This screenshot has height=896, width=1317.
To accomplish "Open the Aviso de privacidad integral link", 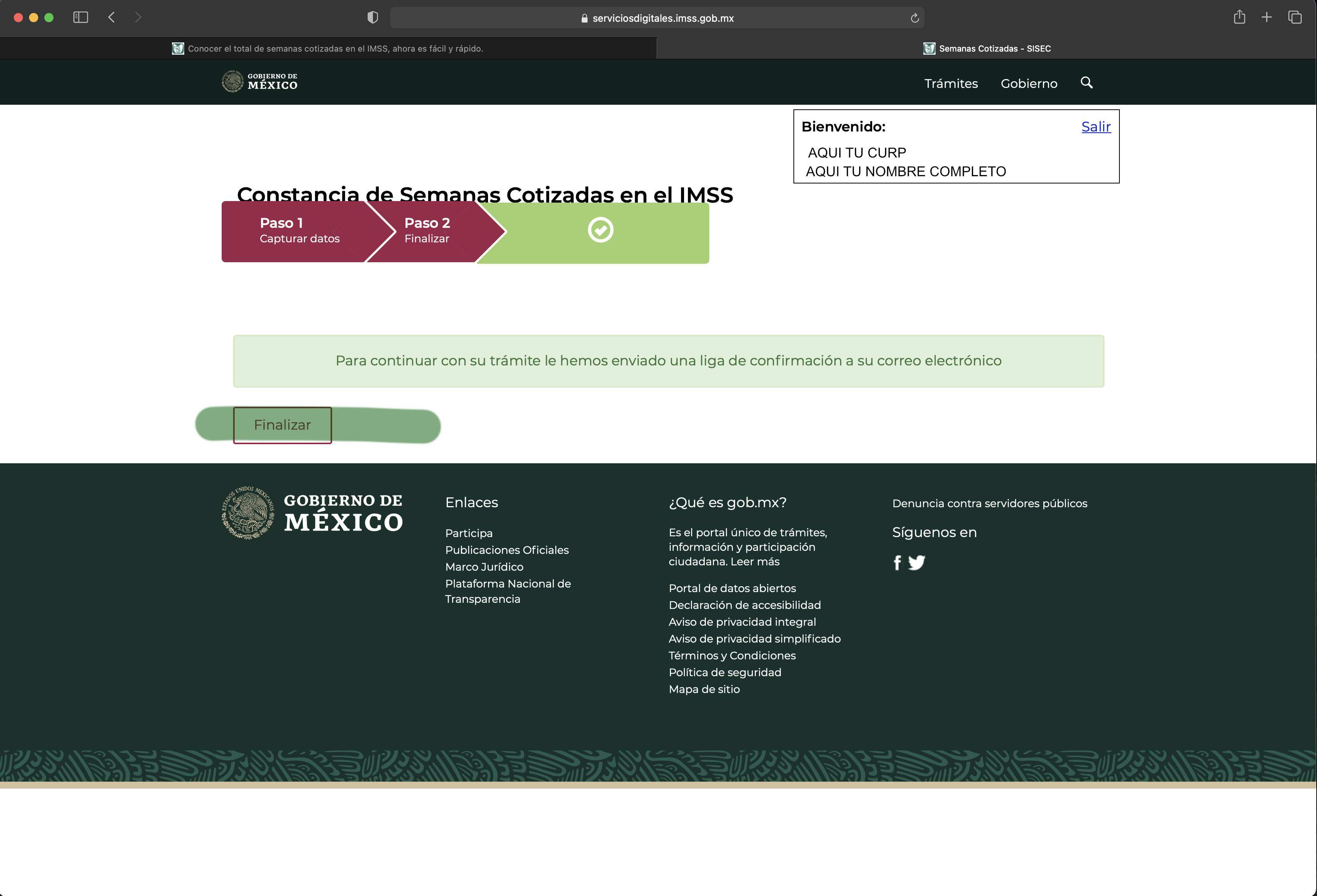I will [742, 622].
